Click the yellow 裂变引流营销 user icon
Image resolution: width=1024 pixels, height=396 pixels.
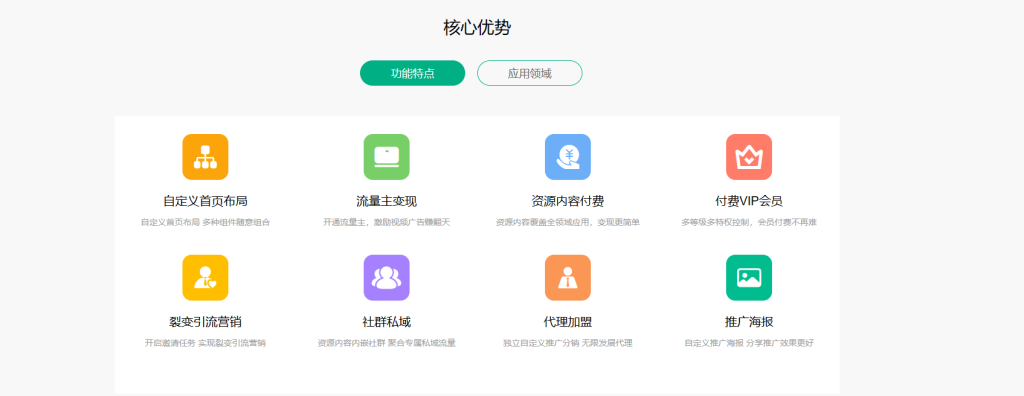205,278
